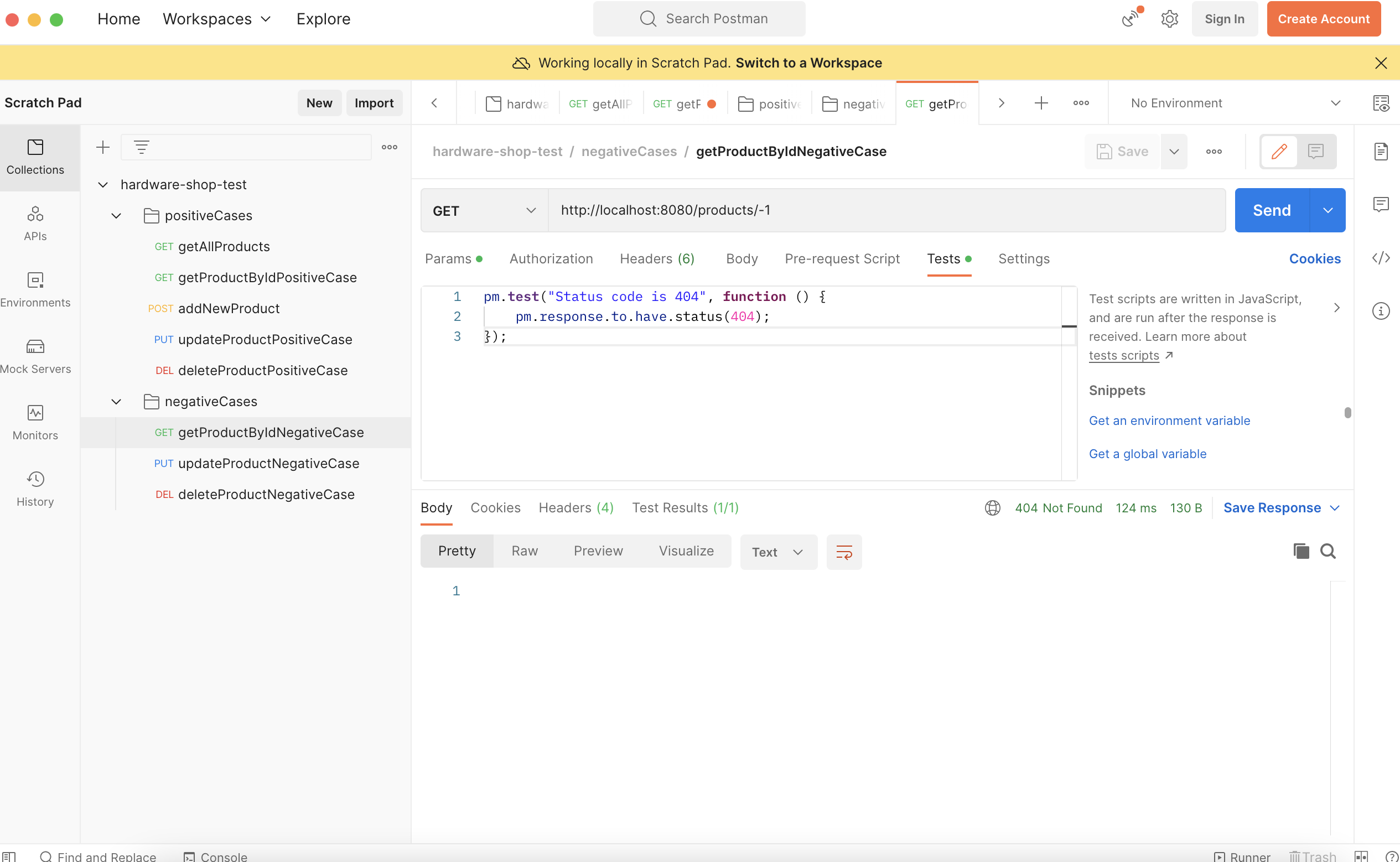This screenshot has width=1400, height=862.
Task: Open the Console panel
Action: 215,856
